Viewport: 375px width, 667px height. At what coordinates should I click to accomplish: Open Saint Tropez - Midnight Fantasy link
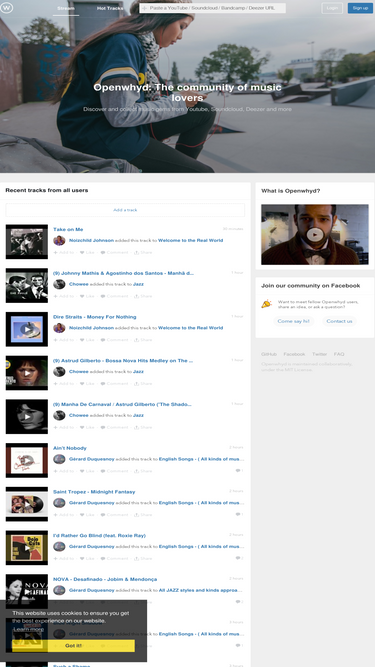[x=94, y=492]
